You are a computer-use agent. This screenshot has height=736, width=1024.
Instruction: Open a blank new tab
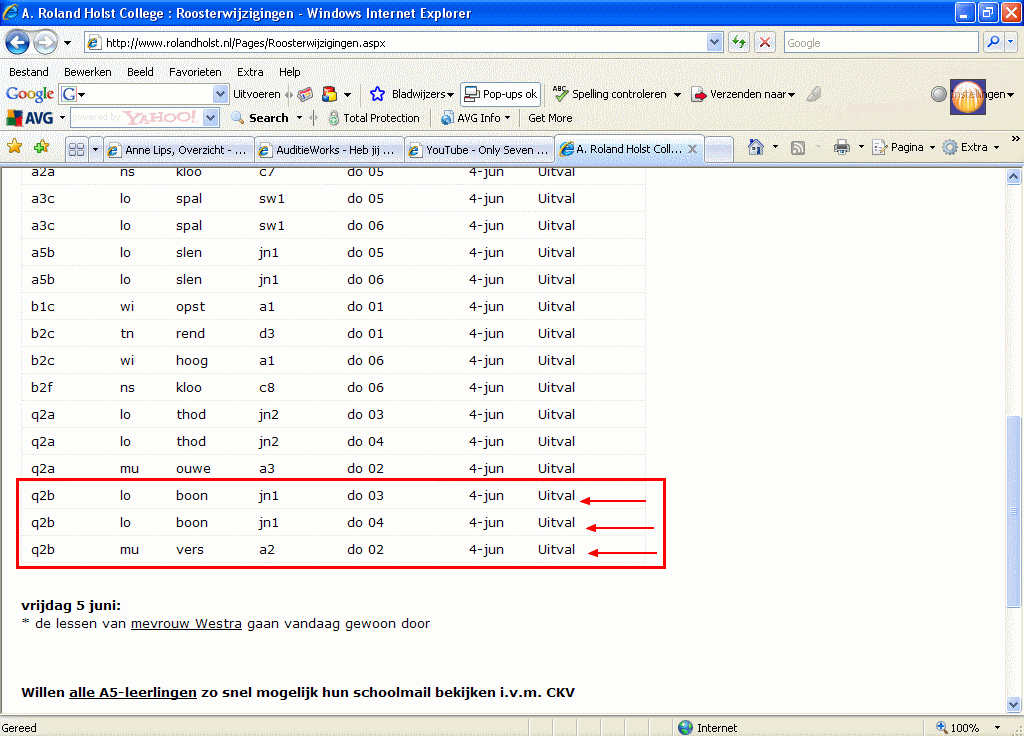tap(719, 150)
